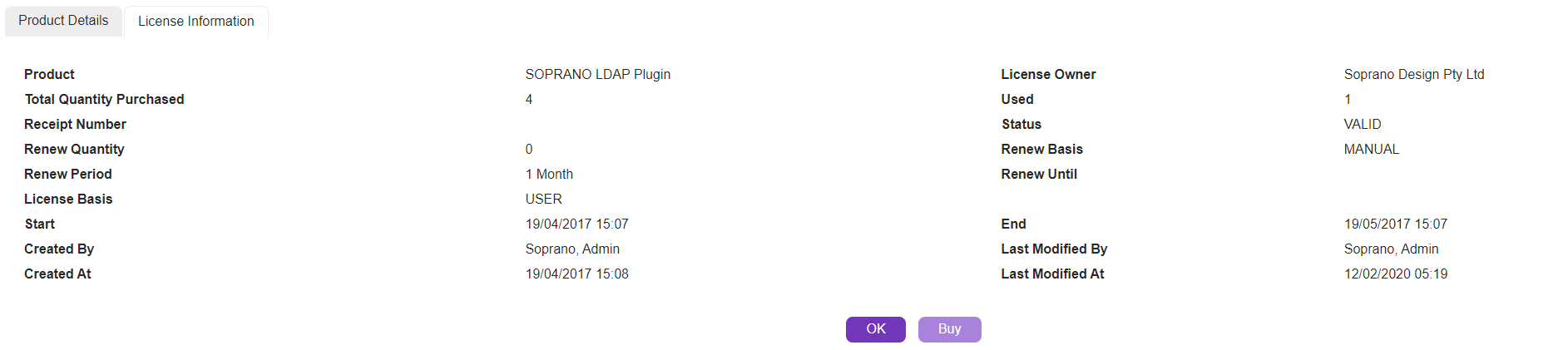This screenshot has width=1568, height=350.
Task: Select the MANUAL renew basis value
Action: (x=1371, y=150)
